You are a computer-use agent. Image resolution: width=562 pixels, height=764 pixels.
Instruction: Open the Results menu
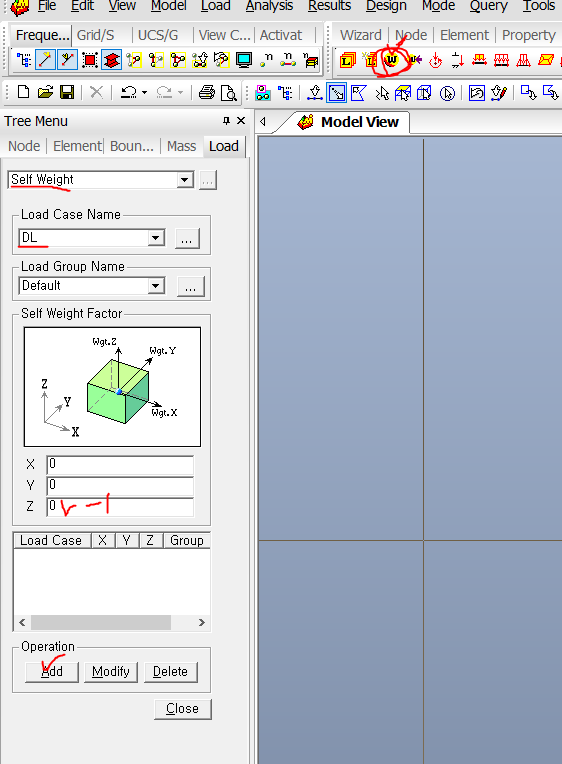329,6
